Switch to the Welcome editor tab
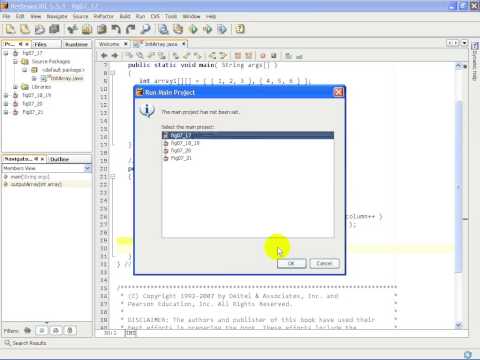 tap(109, 44)
